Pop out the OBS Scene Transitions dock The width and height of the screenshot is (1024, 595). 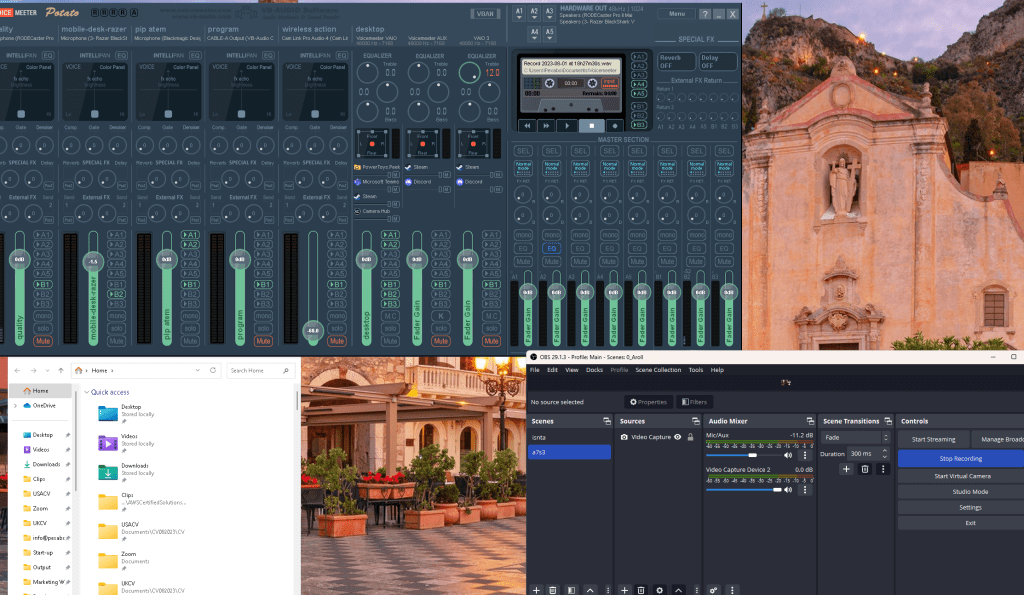tap(888, 421)
